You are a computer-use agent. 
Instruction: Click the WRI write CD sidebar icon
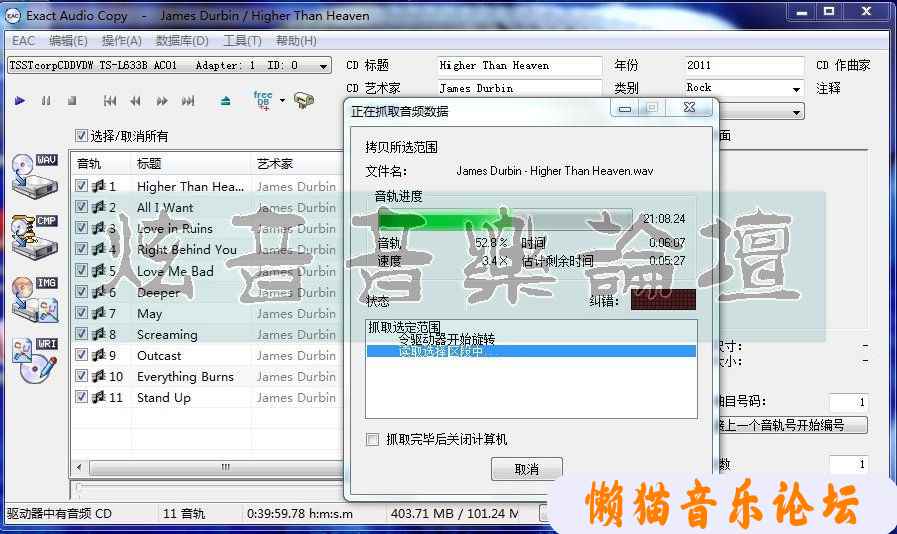pyautogui.click(x=35, y=360)
